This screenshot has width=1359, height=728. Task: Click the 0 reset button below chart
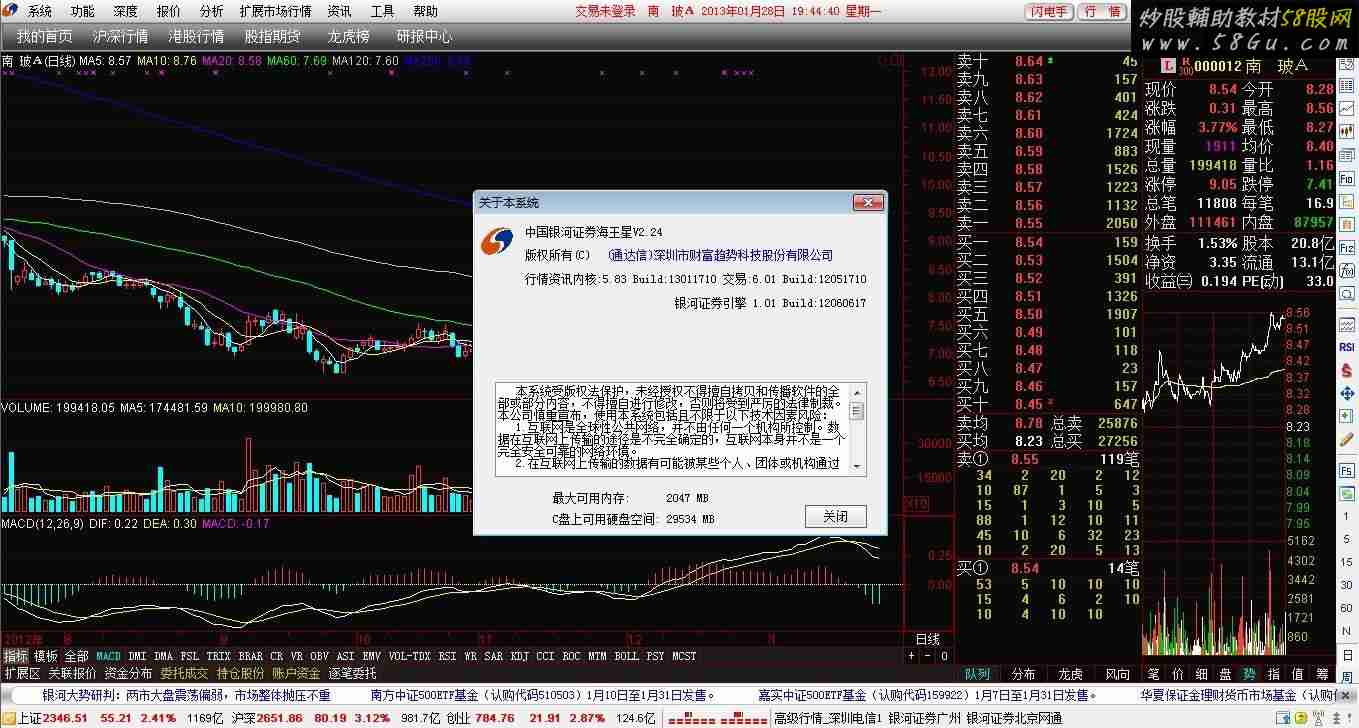pyautogui.click(x=944, y=656)
